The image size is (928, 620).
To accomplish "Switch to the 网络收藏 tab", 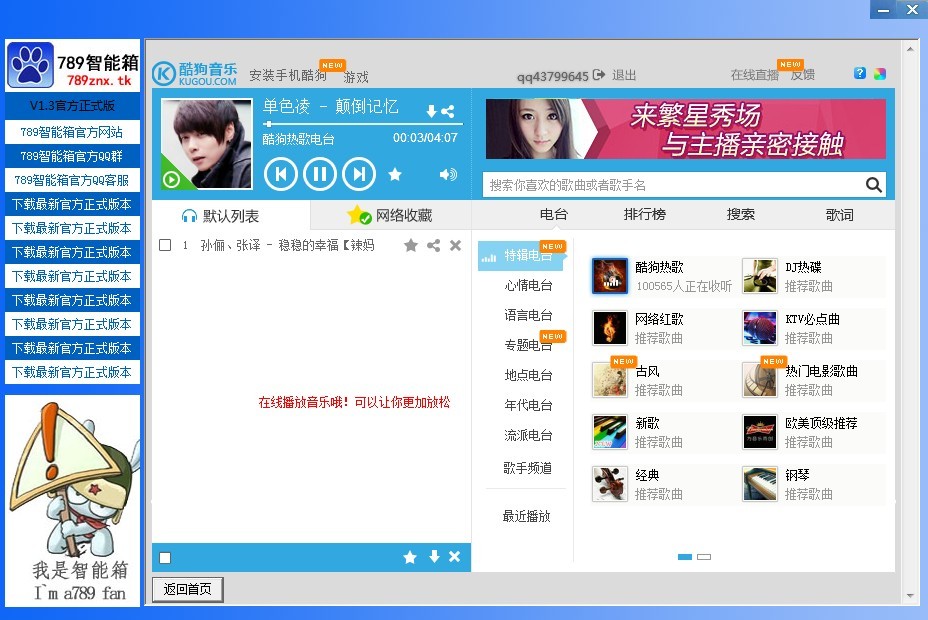I will tap(391, 215).
